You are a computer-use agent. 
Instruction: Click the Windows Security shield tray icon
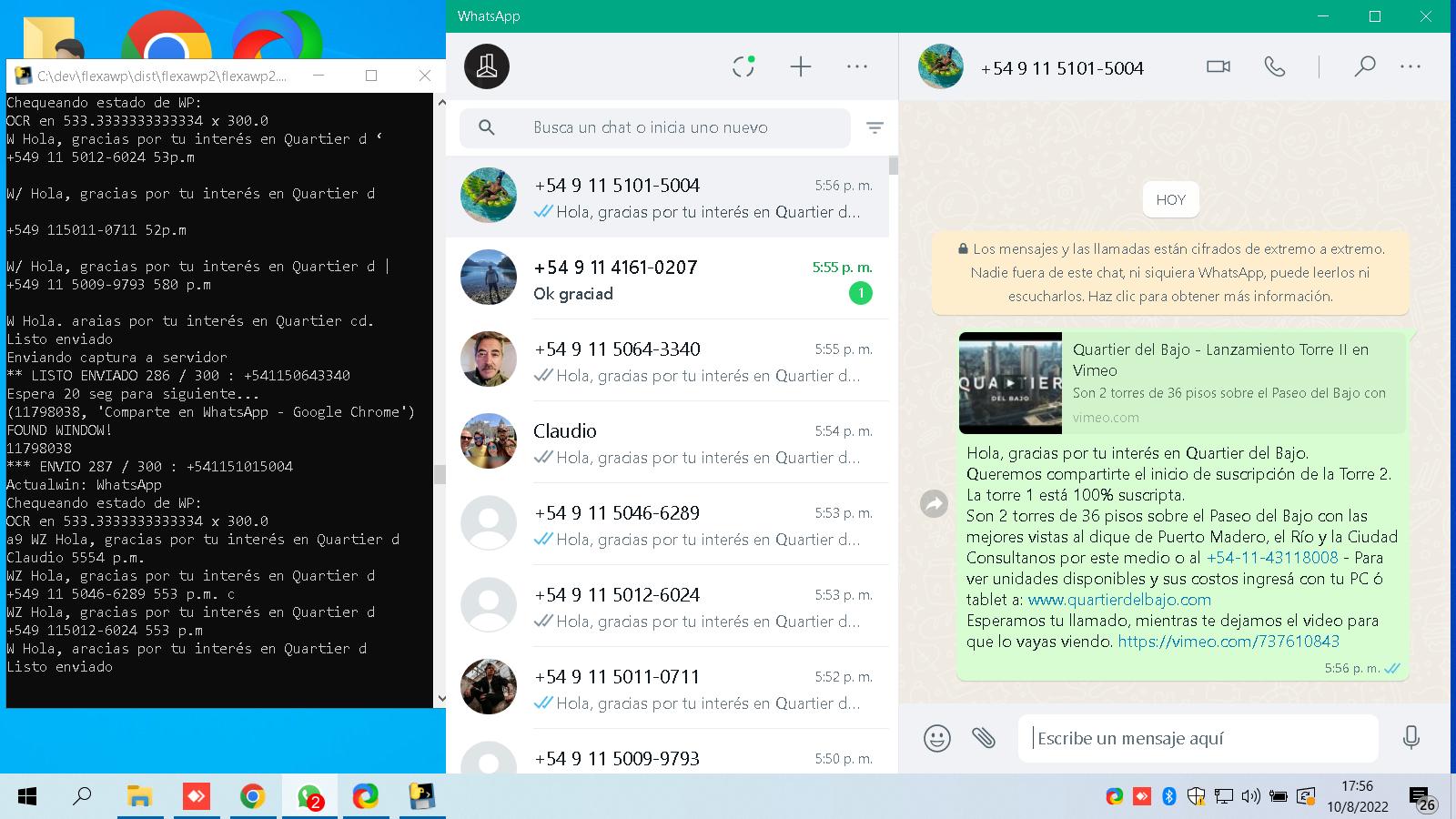[1196, 797]
